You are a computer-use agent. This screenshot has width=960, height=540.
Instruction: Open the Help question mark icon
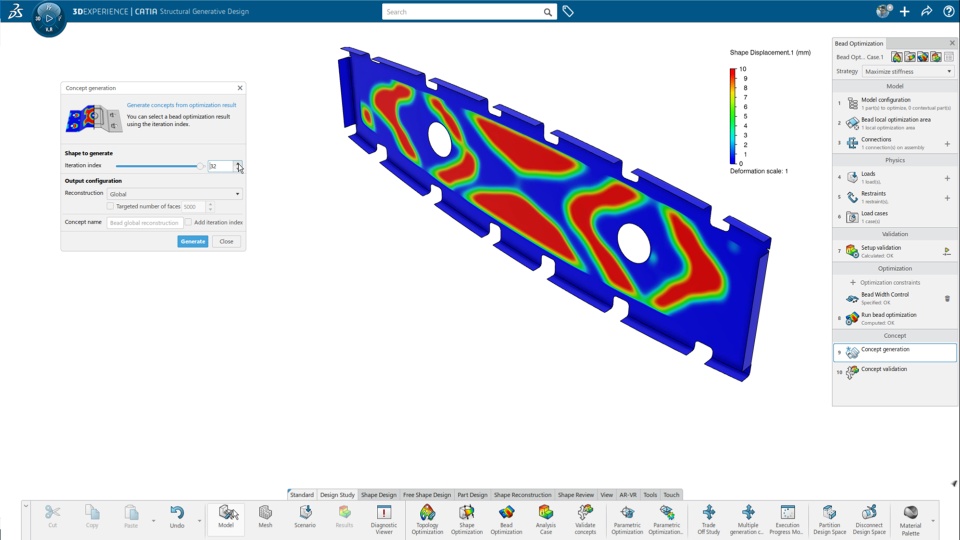tap(948, 11)
